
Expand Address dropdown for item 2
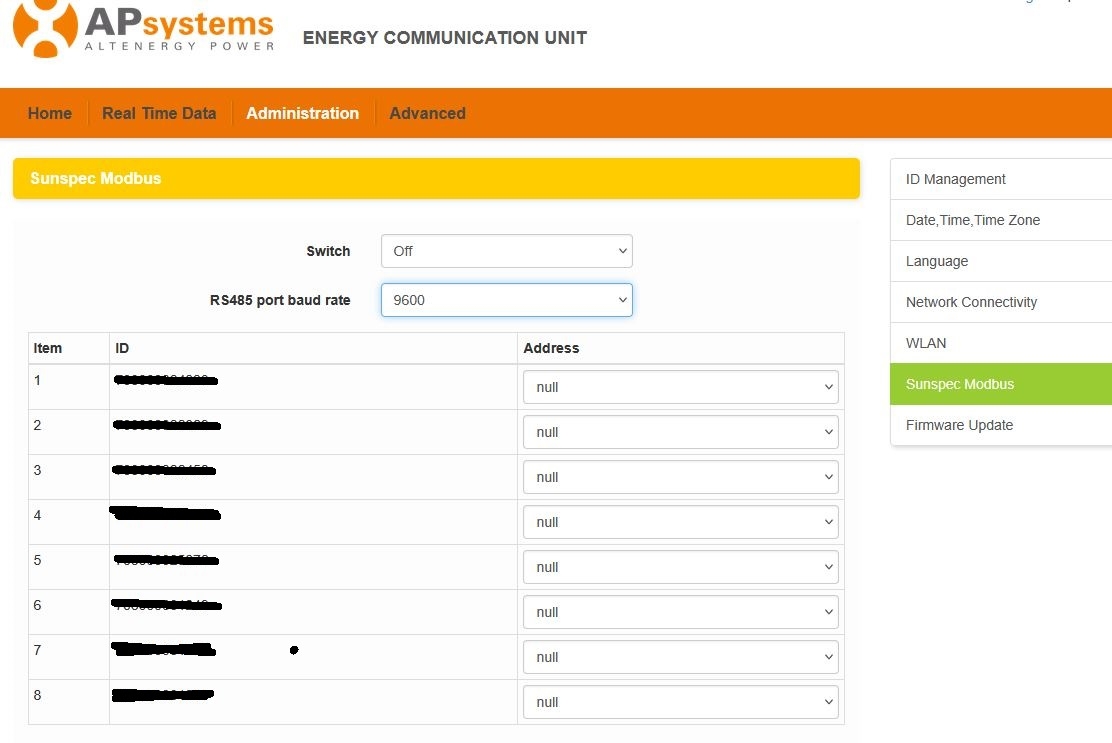680,432
